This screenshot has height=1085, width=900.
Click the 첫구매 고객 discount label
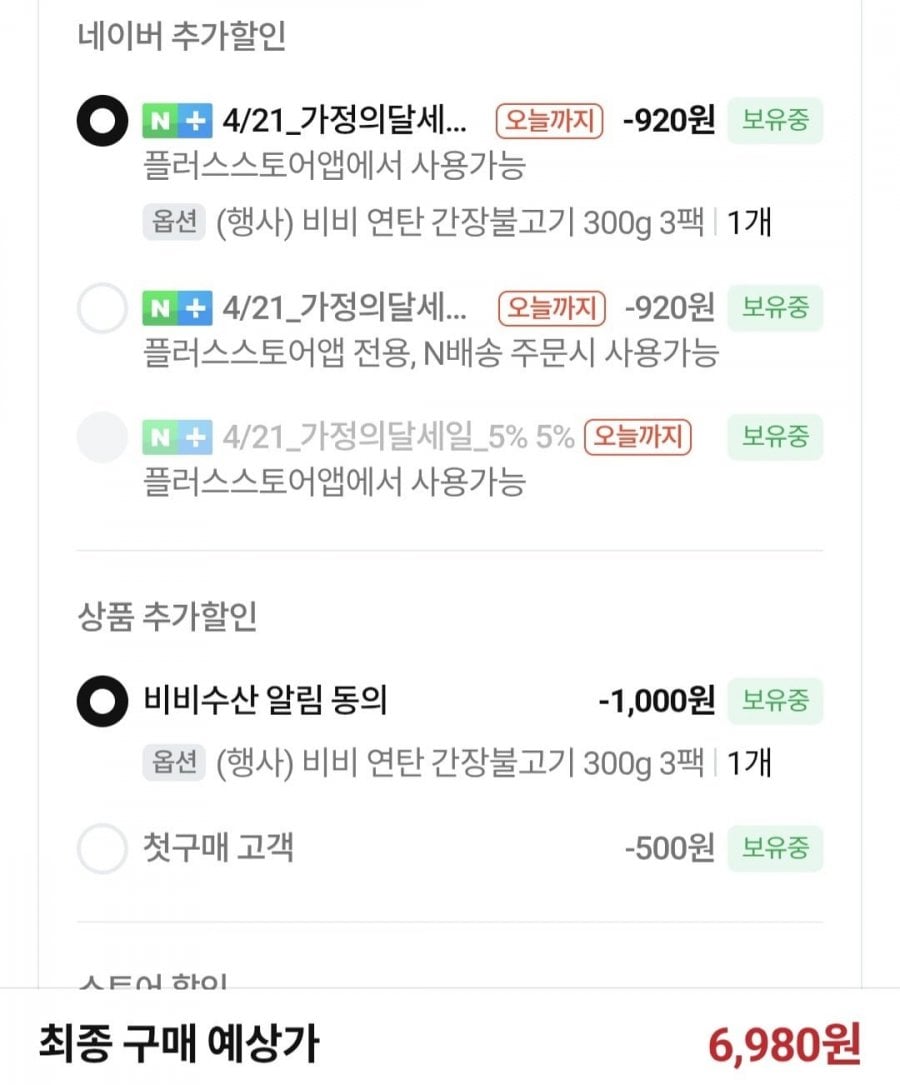219,850
